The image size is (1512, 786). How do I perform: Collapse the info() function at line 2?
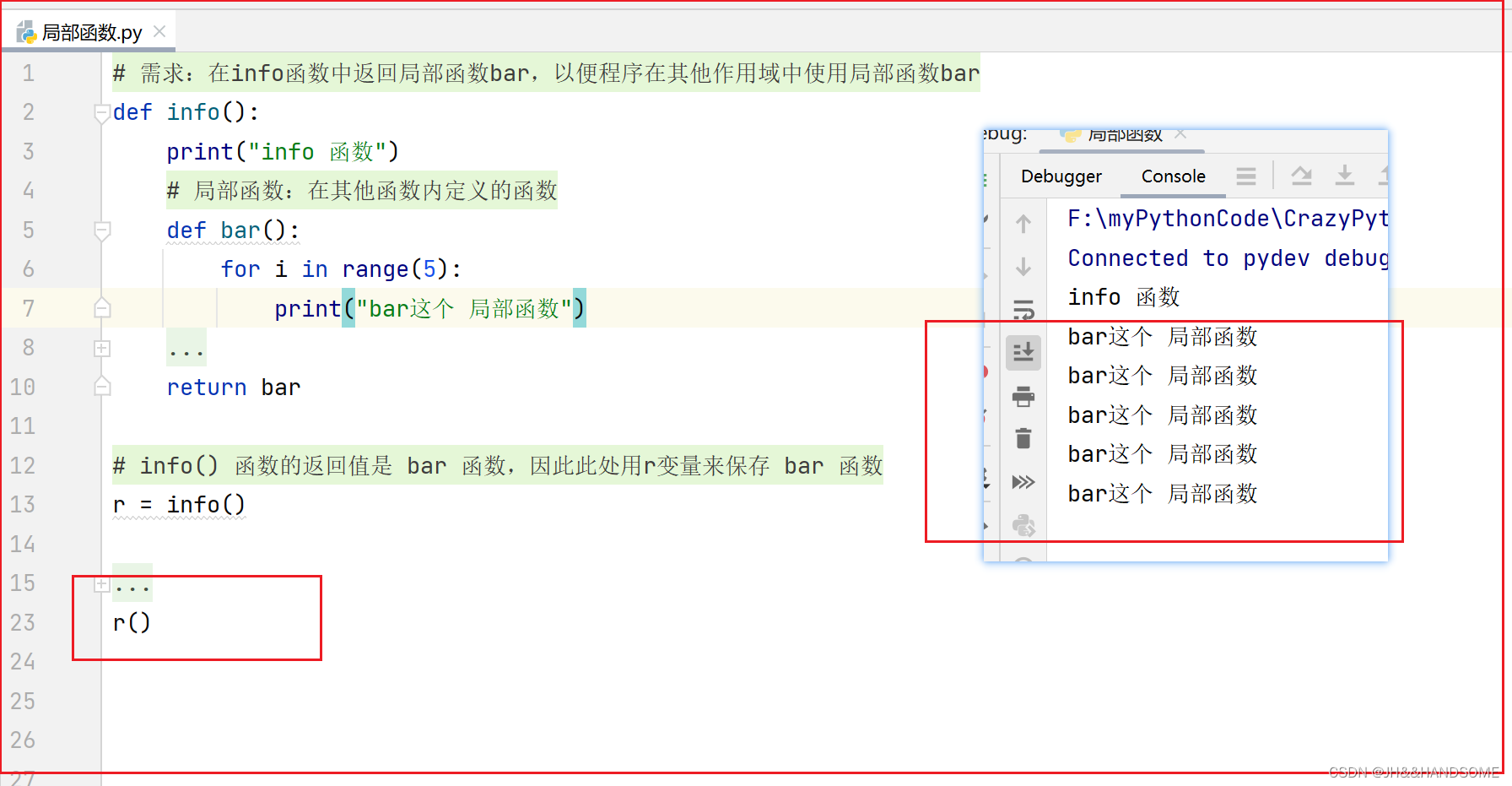point(102,112)
